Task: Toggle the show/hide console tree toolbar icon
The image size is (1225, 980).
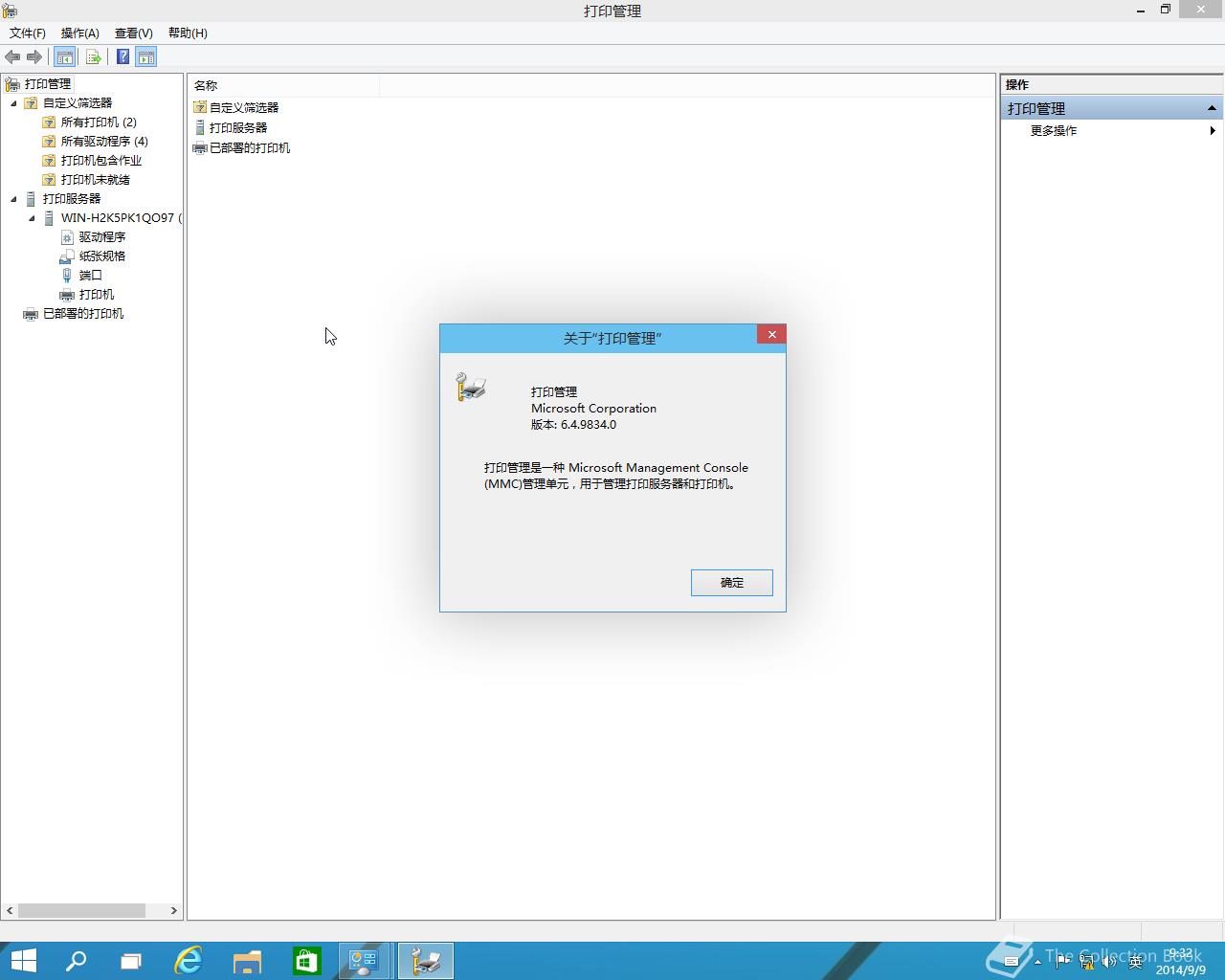Action: point(64,57)
